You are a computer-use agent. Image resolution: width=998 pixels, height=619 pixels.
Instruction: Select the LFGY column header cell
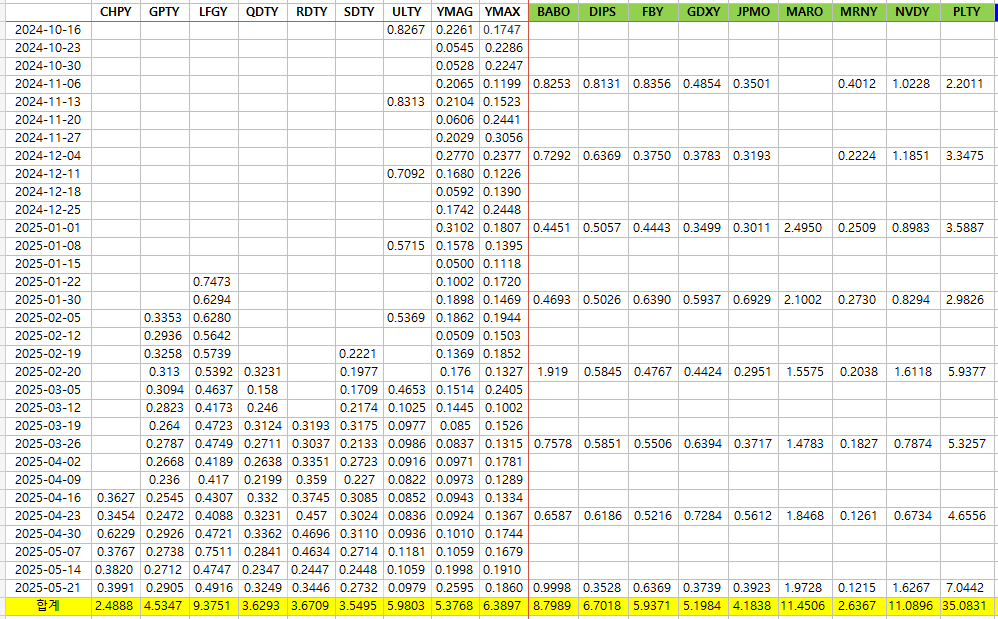(214, 11)
